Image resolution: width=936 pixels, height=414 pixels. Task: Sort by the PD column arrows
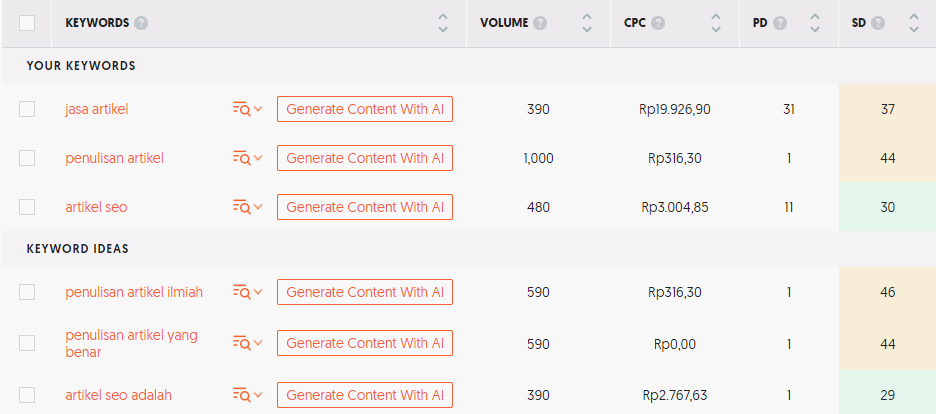(x=815, y=23)
